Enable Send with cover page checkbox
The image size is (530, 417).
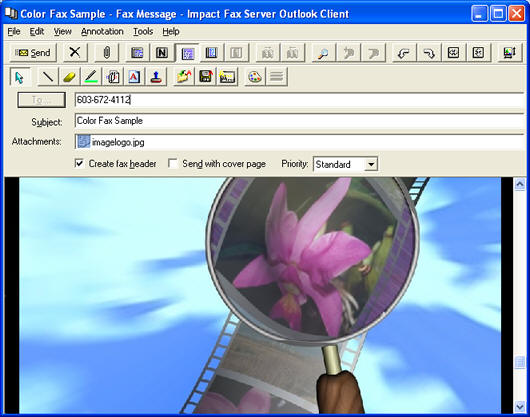(172, 164)
